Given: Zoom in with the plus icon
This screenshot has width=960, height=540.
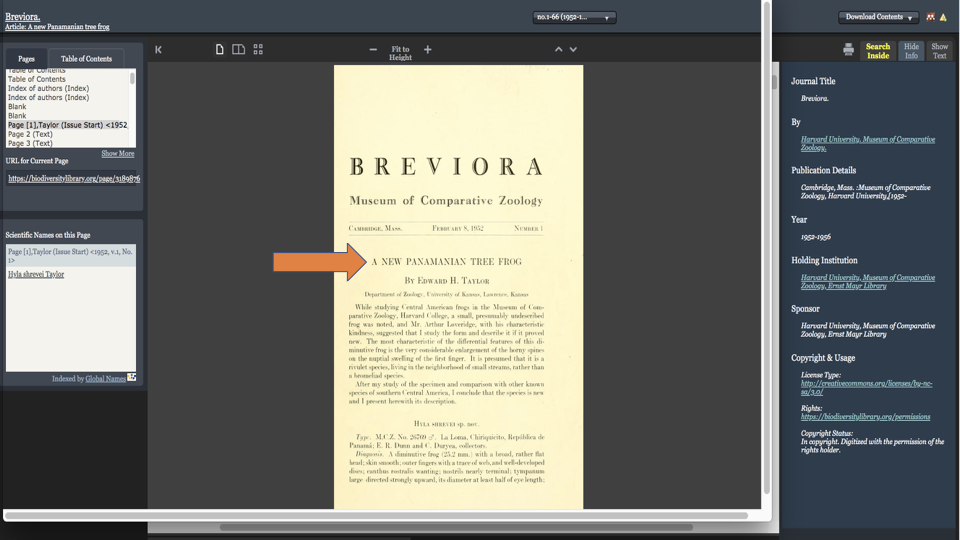Looking at the screenshot, I should pyautogui.click(x=427, y=49).
